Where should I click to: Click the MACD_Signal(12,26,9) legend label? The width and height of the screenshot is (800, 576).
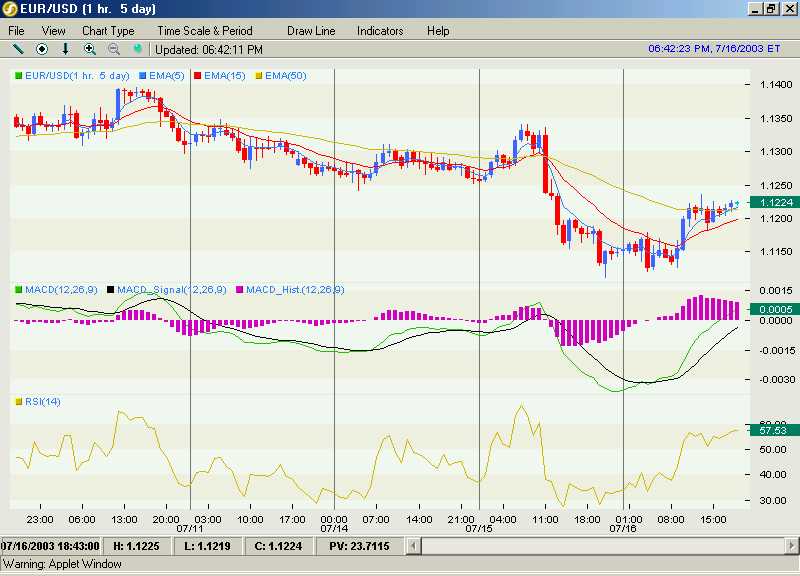point(171,290)
